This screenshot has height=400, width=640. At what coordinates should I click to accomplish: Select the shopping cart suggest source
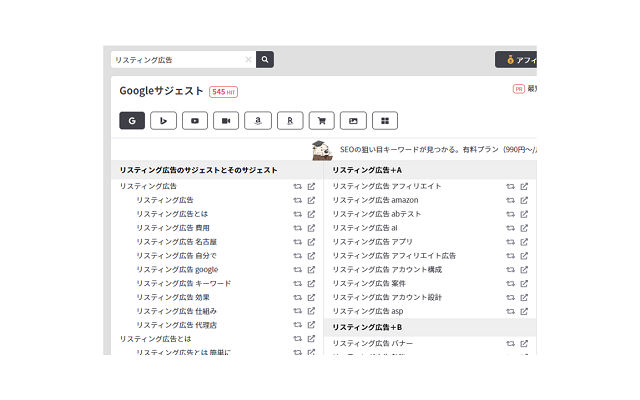322,121
